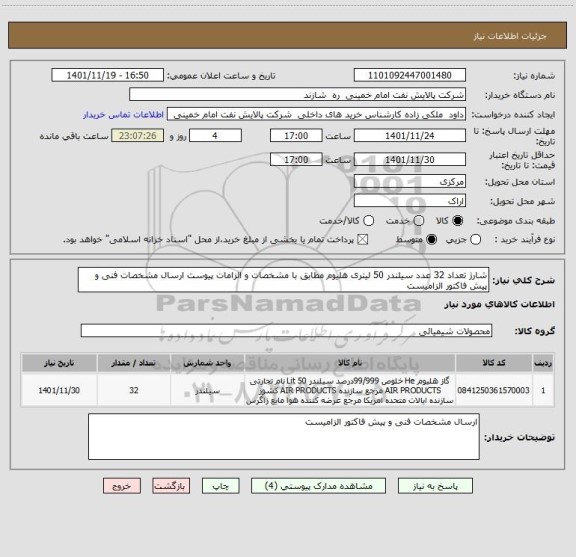Click the توضیحات خریدار text area
The height and width of the screenshot is (557, 576).
[x=284, y=436]
